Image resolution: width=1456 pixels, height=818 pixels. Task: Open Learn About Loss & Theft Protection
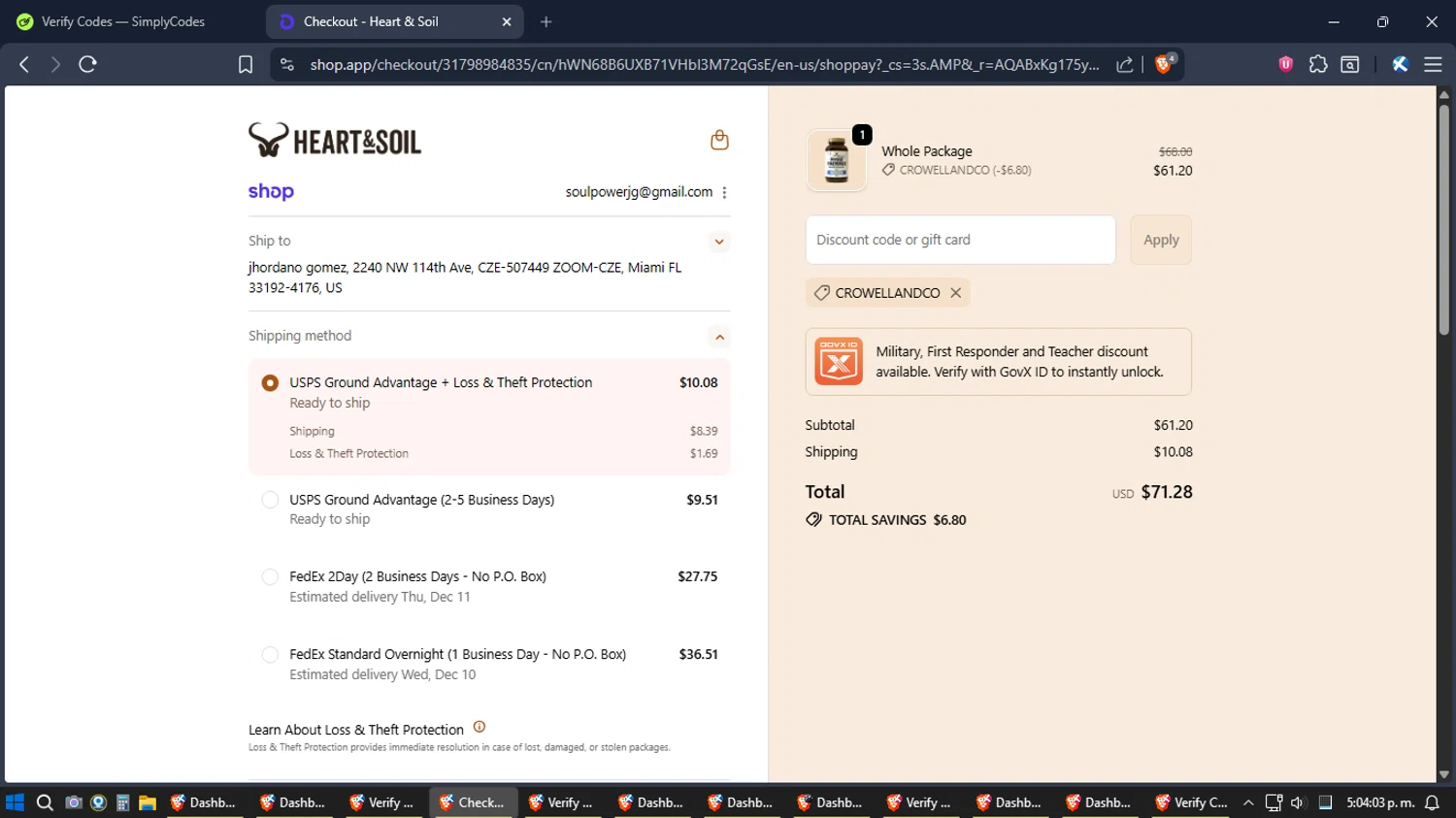[x=356, y=730]
